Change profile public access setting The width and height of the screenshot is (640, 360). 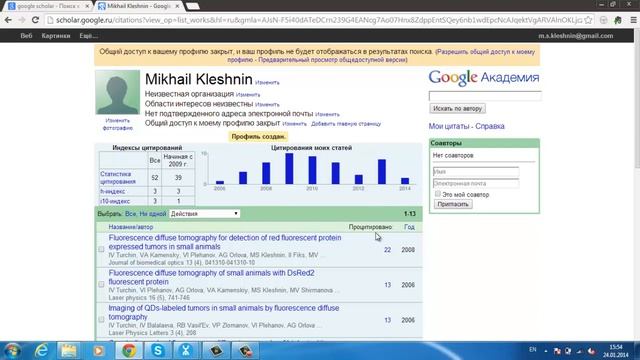pos(294,124)
